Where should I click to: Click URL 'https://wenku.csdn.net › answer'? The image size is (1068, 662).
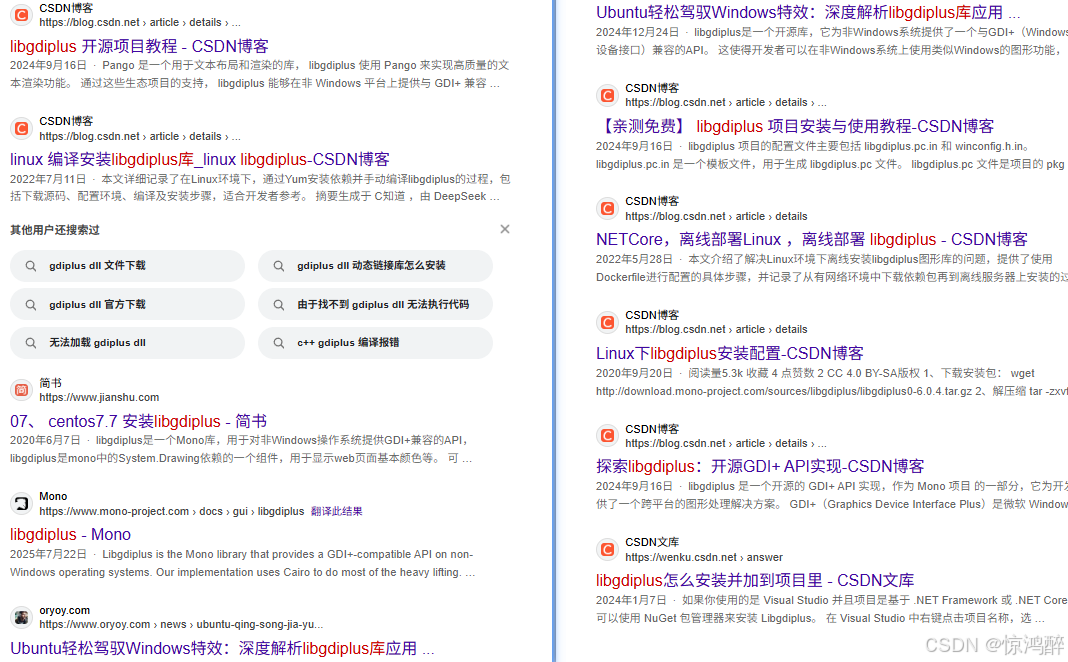(x=704, y=557)
